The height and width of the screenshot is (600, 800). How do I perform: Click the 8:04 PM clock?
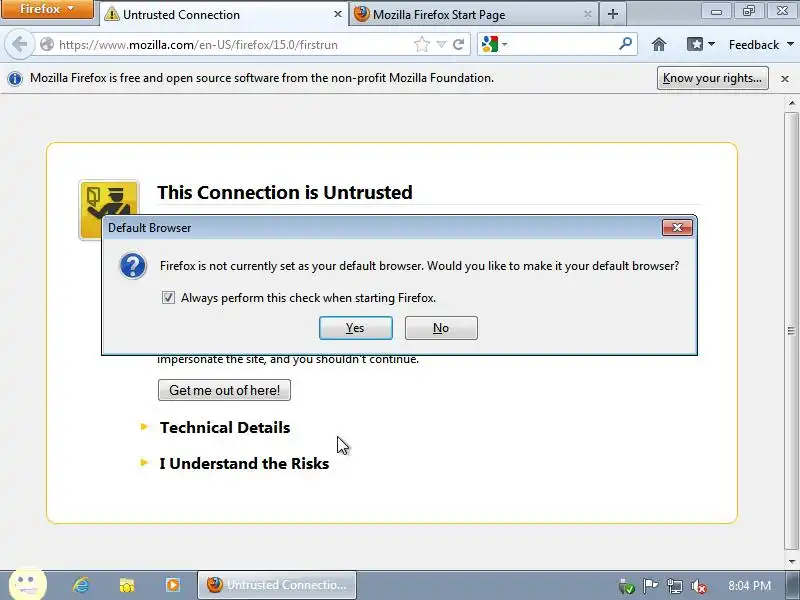coord(749,585)
